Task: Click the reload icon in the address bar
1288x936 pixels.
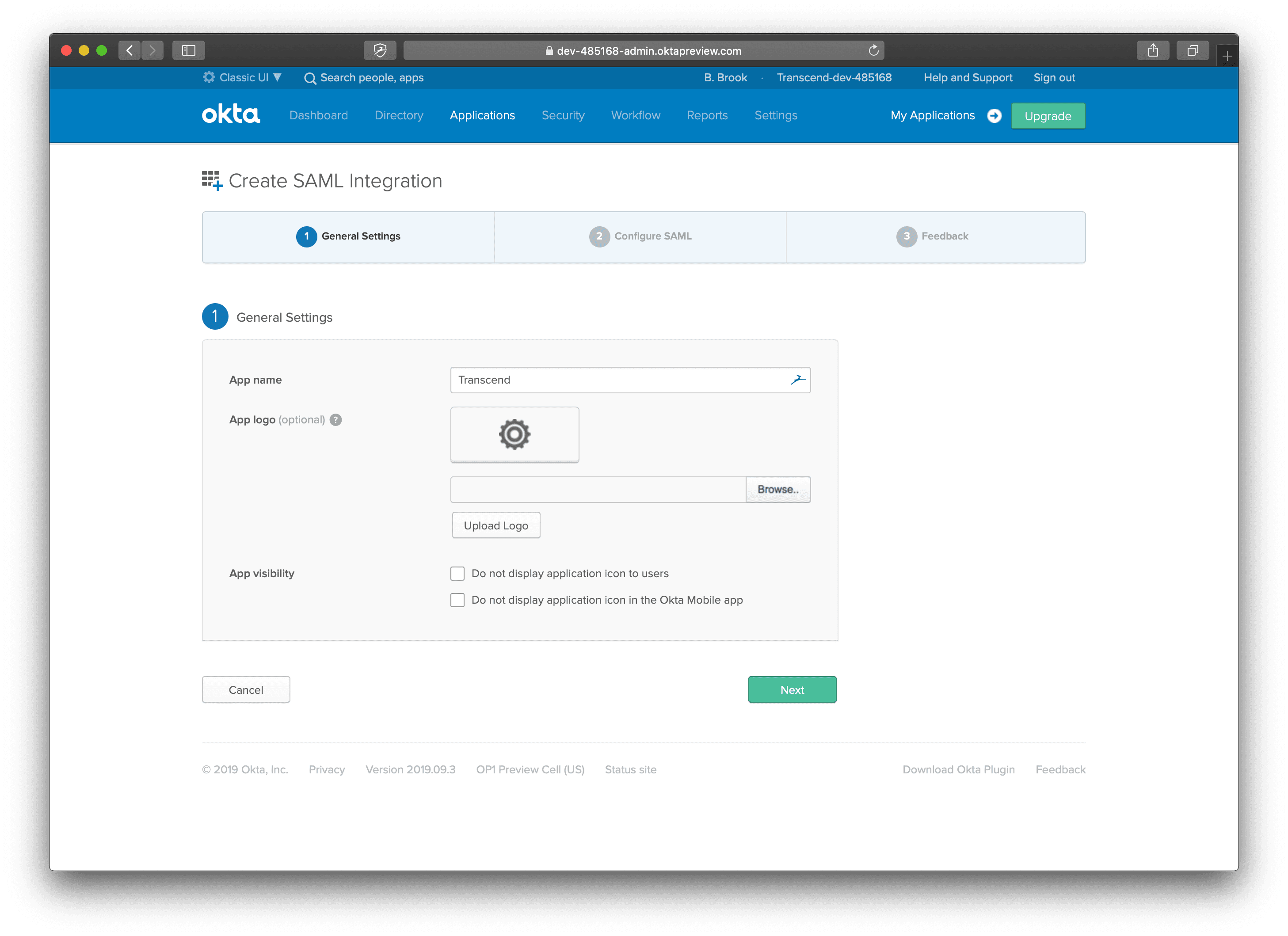Action: [873, 50]
